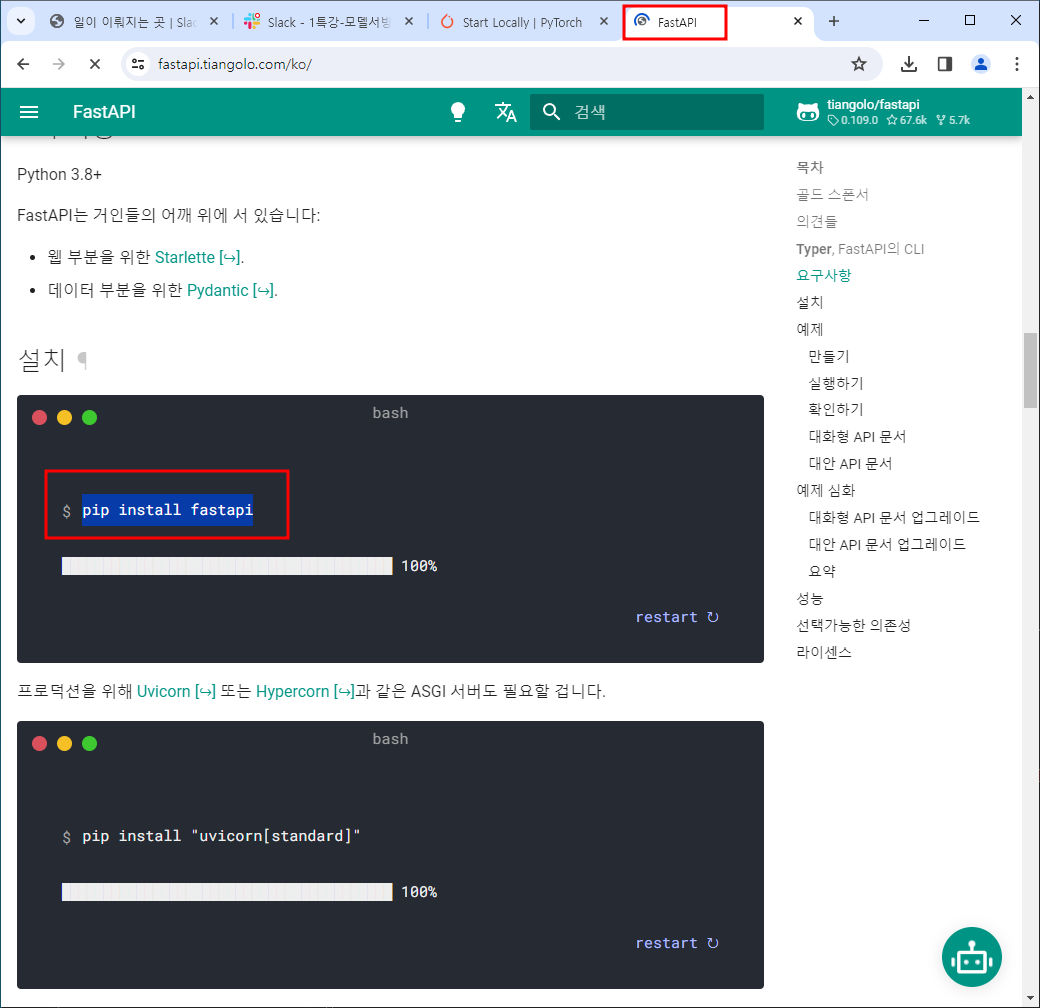Image resolution: width=1040 pixels, height=1008 pixels.
Task: Open a new browser tab
Action: tap(834, 21)
